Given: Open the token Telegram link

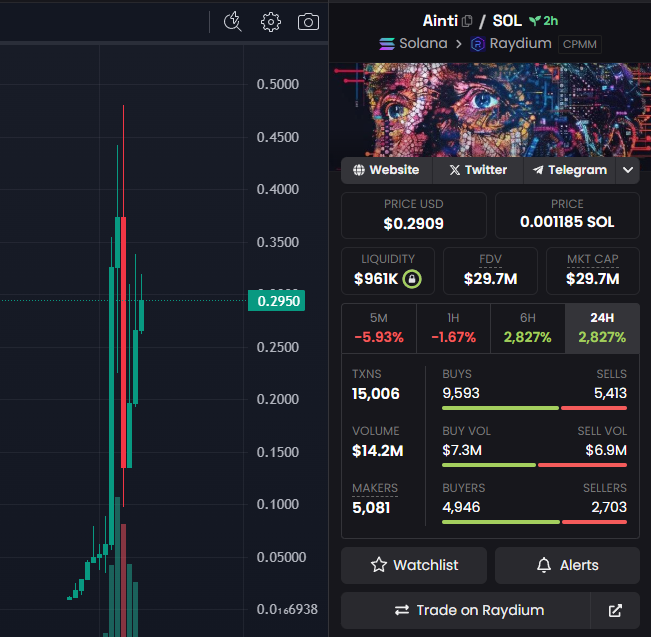Looking at the screenshot, I should (570, 170).
